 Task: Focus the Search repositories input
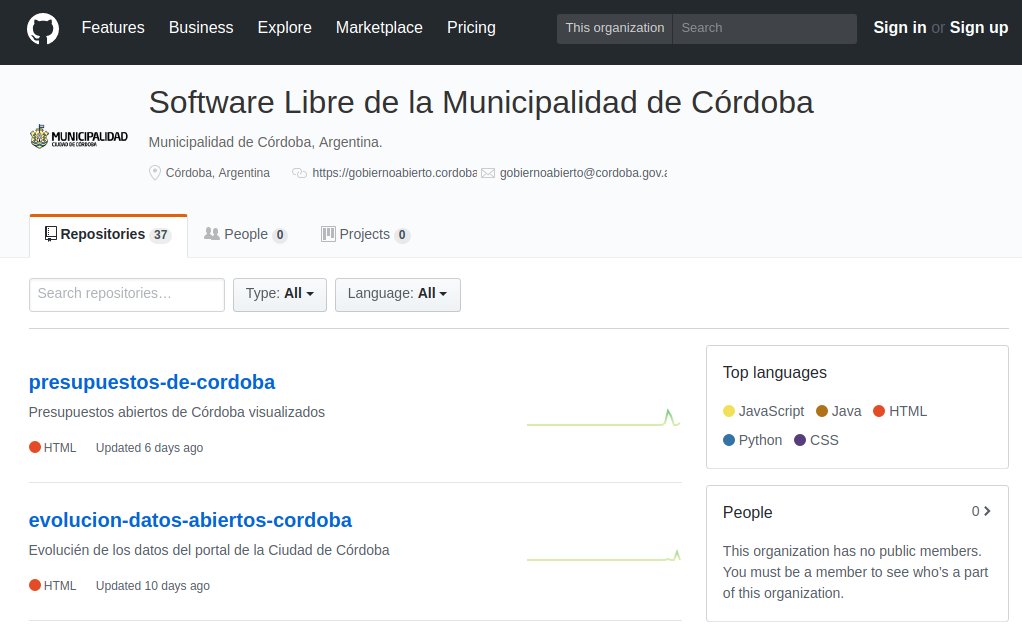pyautogui.click(x=127, y=295)
